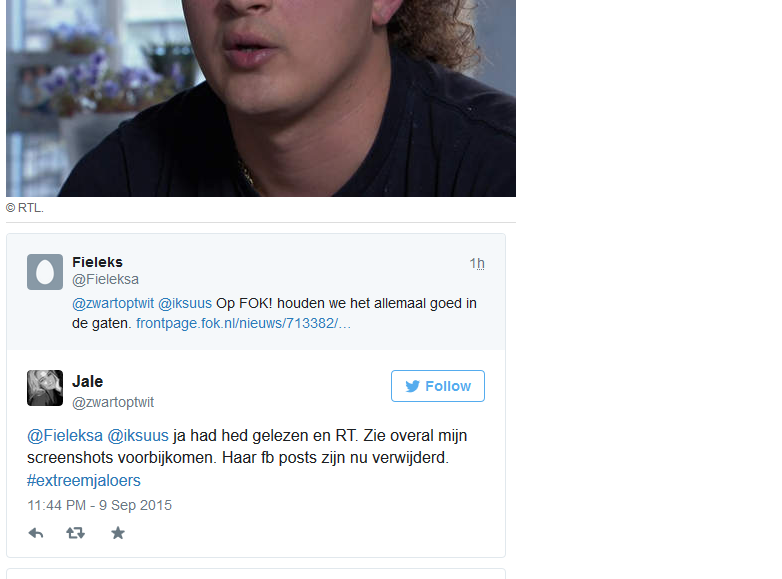Screen dimensions: 782x579
Task: Open the Fieleks display name
Action: 97,262
